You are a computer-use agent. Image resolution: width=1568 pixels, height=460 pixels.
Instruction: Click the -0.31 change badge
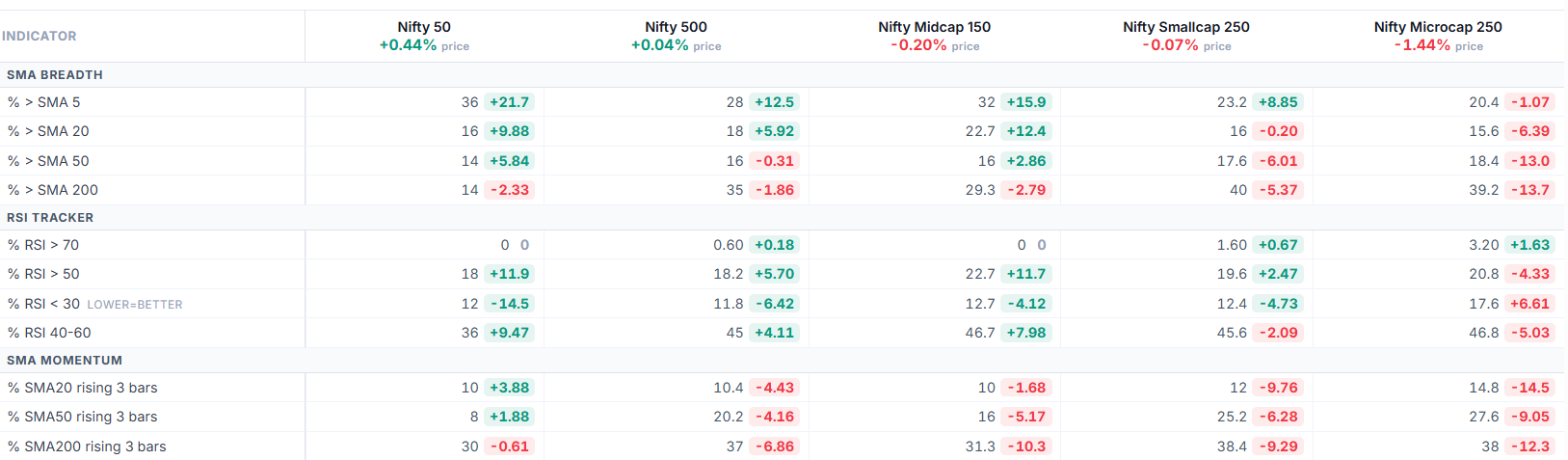click(x=774, y=161)
